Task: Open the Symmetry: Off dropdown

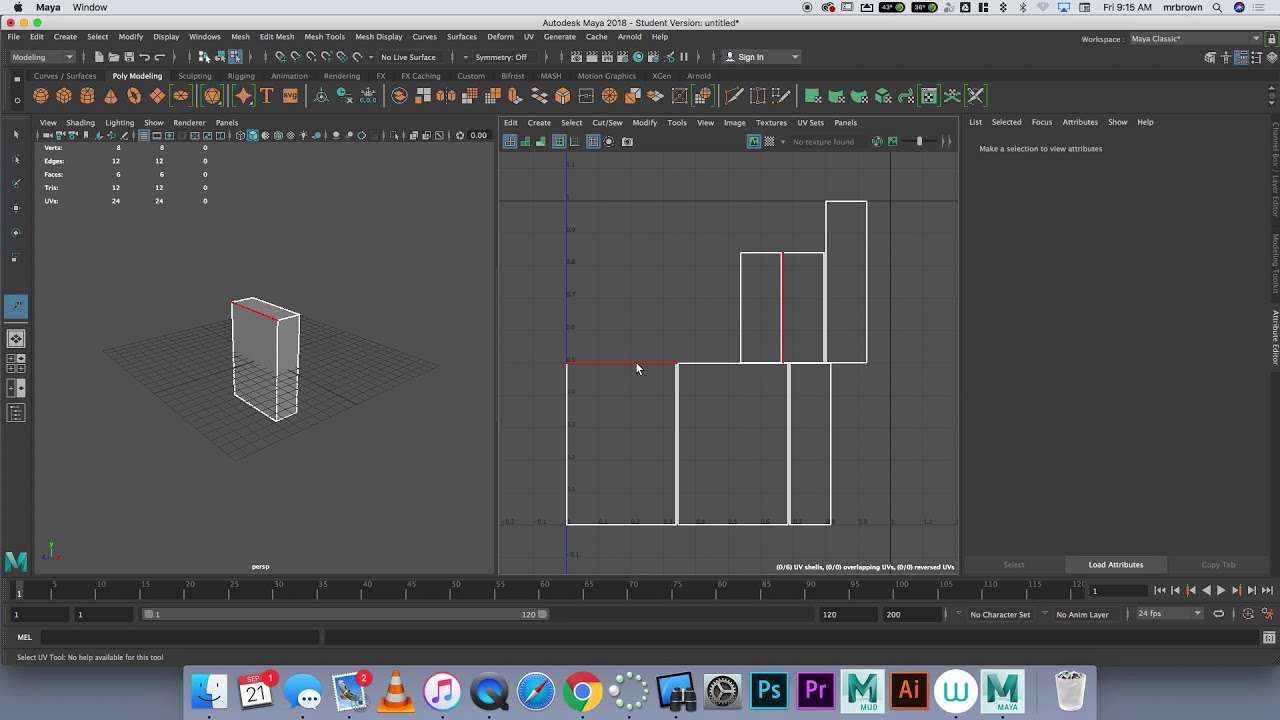Action: (x=501, y=57)
